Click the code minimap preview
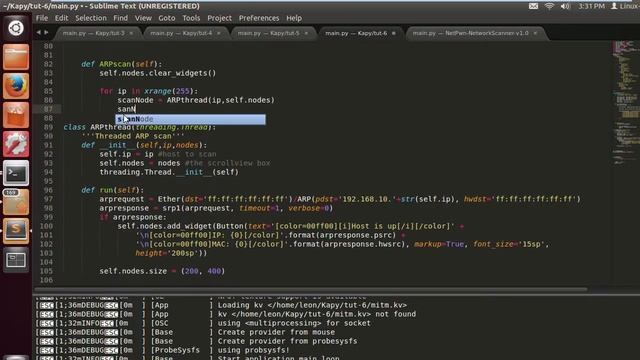Viewport: 640px width, 360px height. tap(626, 102)
